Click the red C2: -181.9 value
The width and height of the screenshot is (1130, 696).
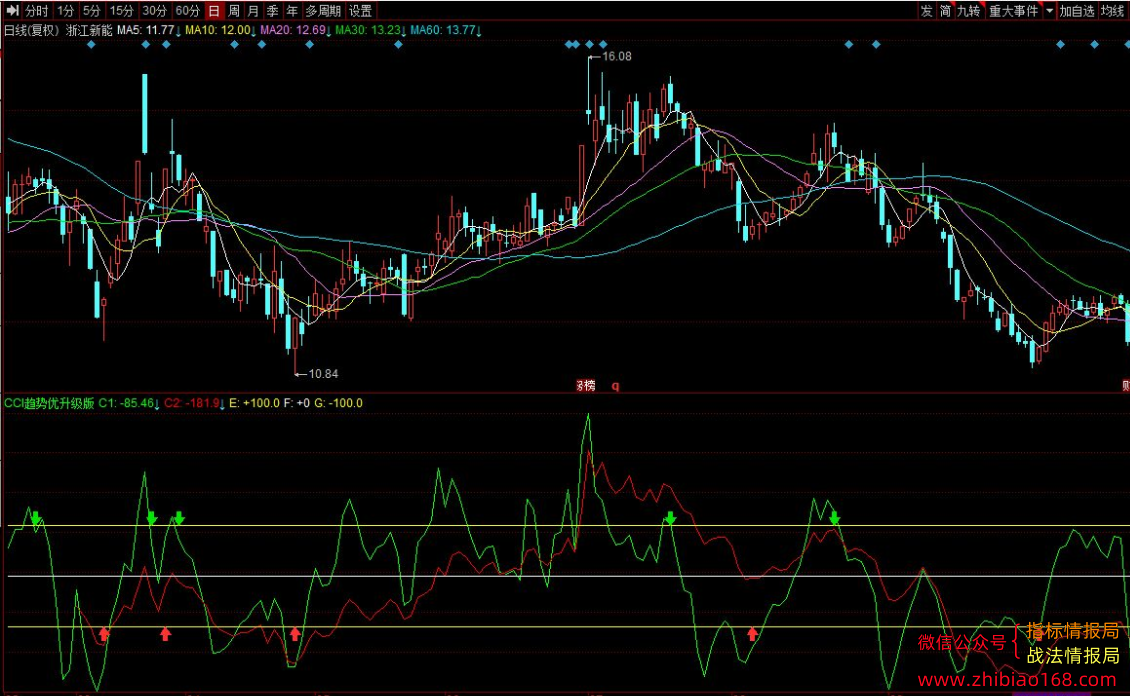pos(192,403)
